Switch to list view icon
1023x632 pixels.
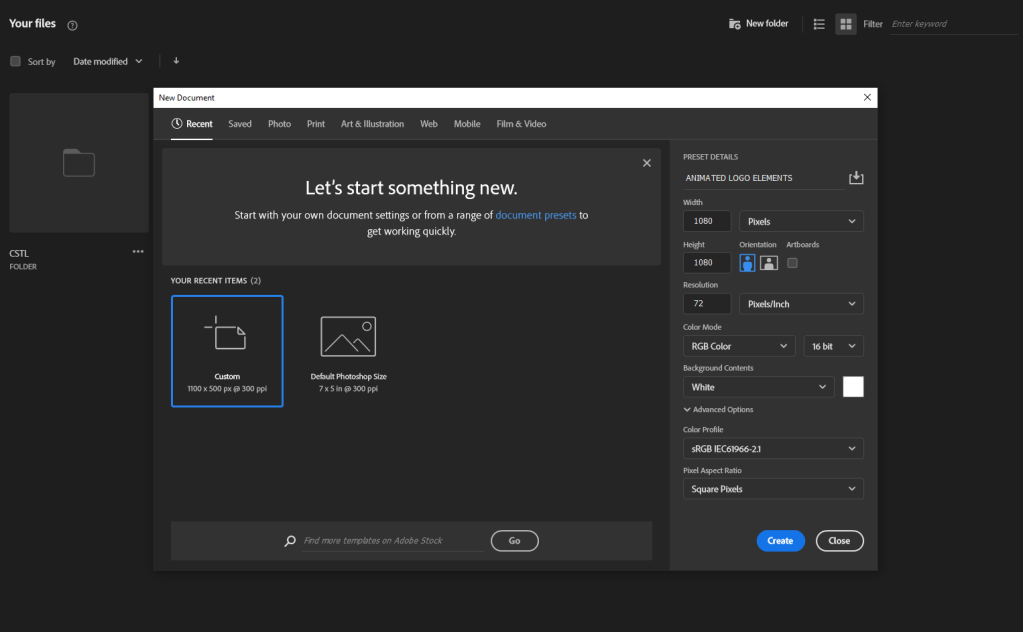pos(819,24)
